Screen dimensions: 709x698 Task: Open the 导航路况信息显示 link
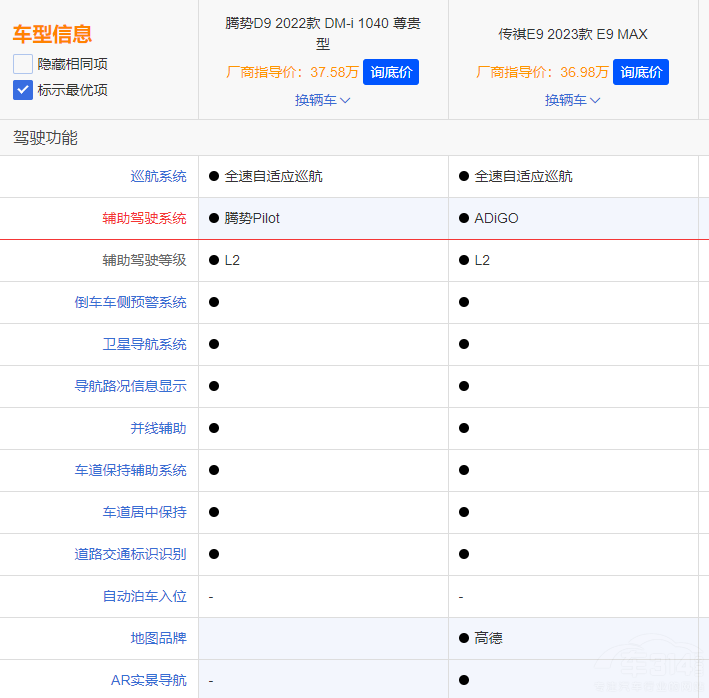[130, 386]
